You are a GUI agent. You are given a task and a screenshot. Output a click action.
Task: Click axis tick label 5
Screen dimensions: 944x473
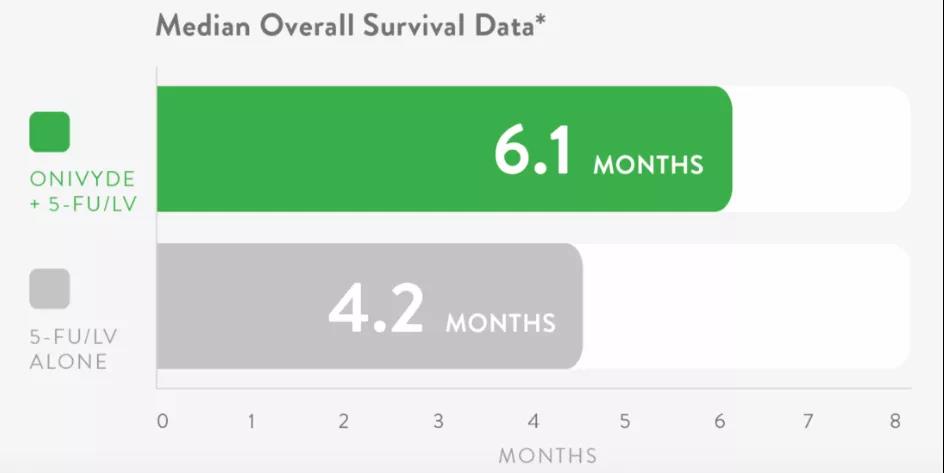click(x=625, y=421)
